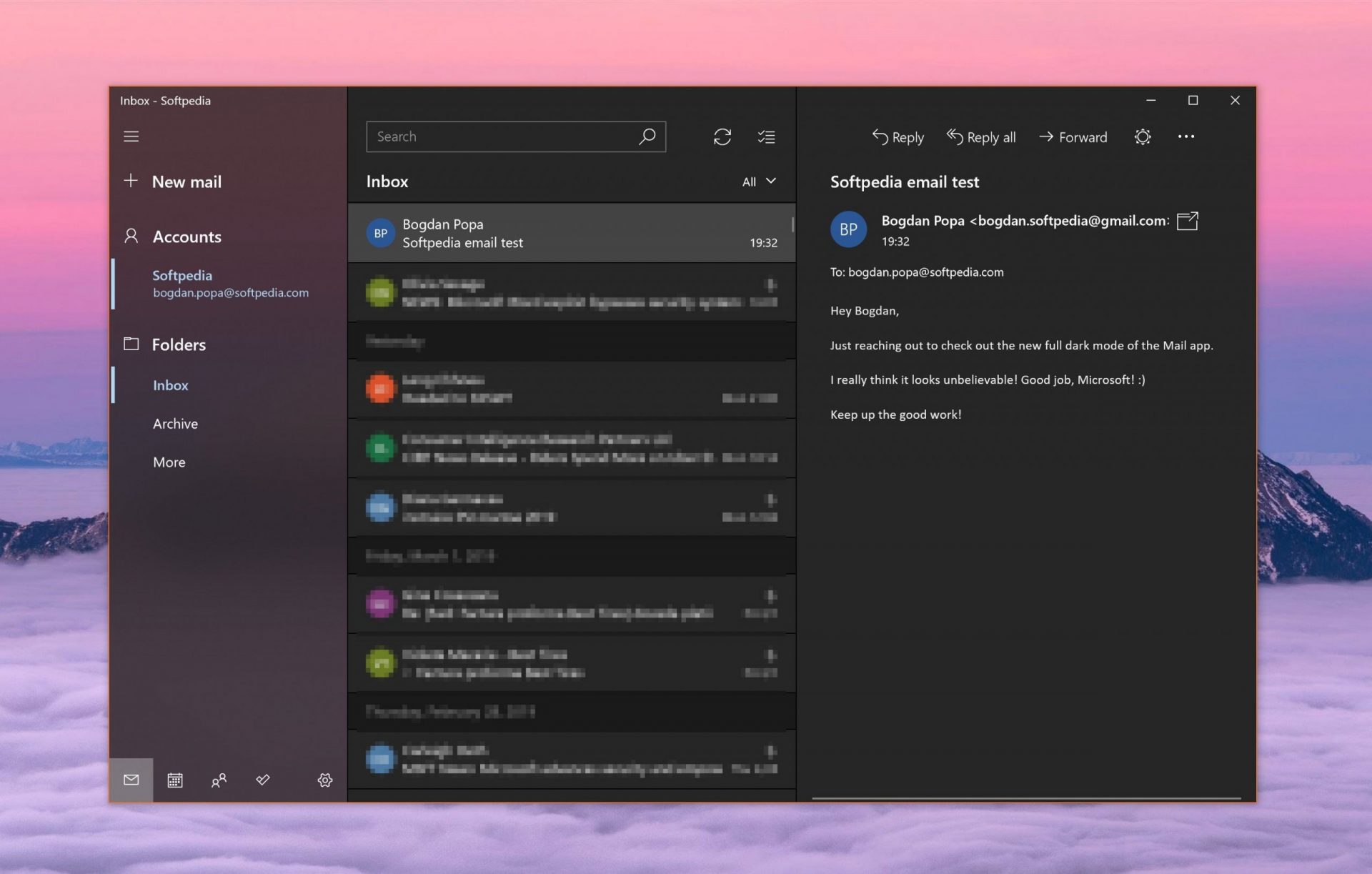The image size is (1372, 874).
Task: Click the Reply icon to respond
Action: tap(896, 136)
